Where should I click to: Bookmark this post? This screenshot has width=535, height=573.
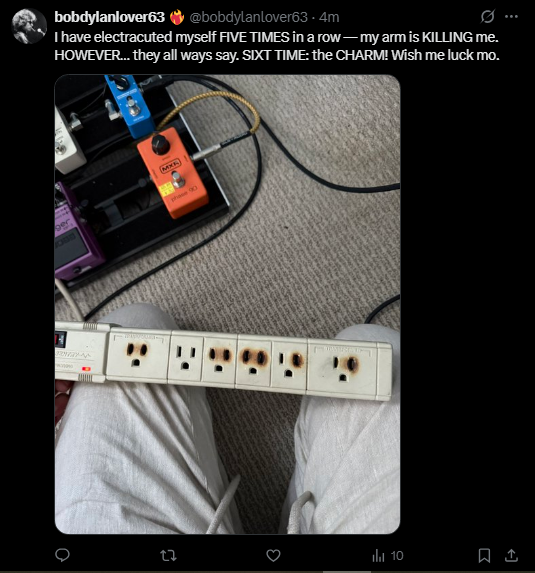coord(484,555)
